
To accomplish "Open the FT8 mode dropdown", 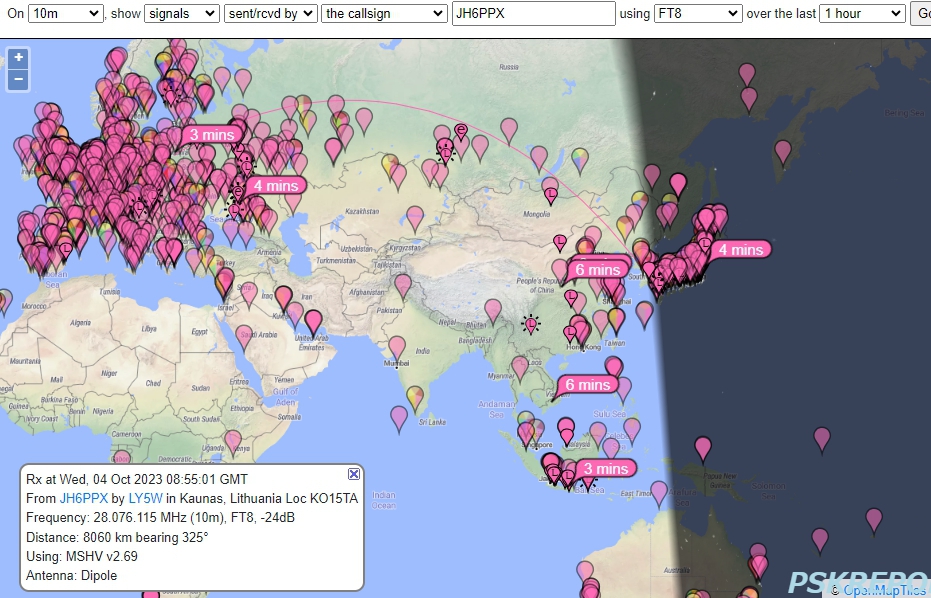I will point(698,13).
